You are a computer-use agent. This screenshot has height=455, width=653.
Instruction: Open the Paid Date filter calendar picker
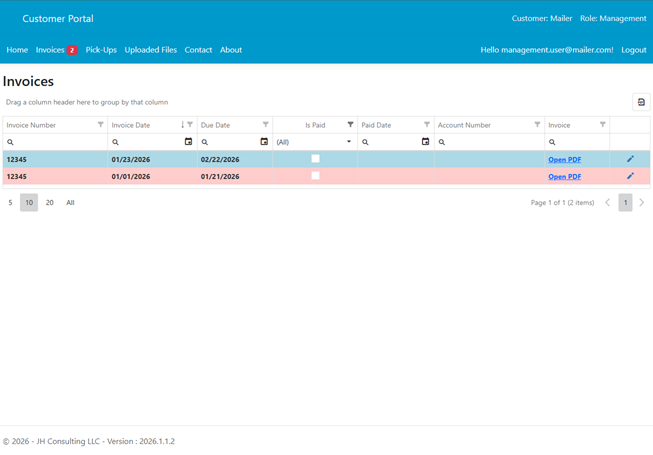click(425, 142)
